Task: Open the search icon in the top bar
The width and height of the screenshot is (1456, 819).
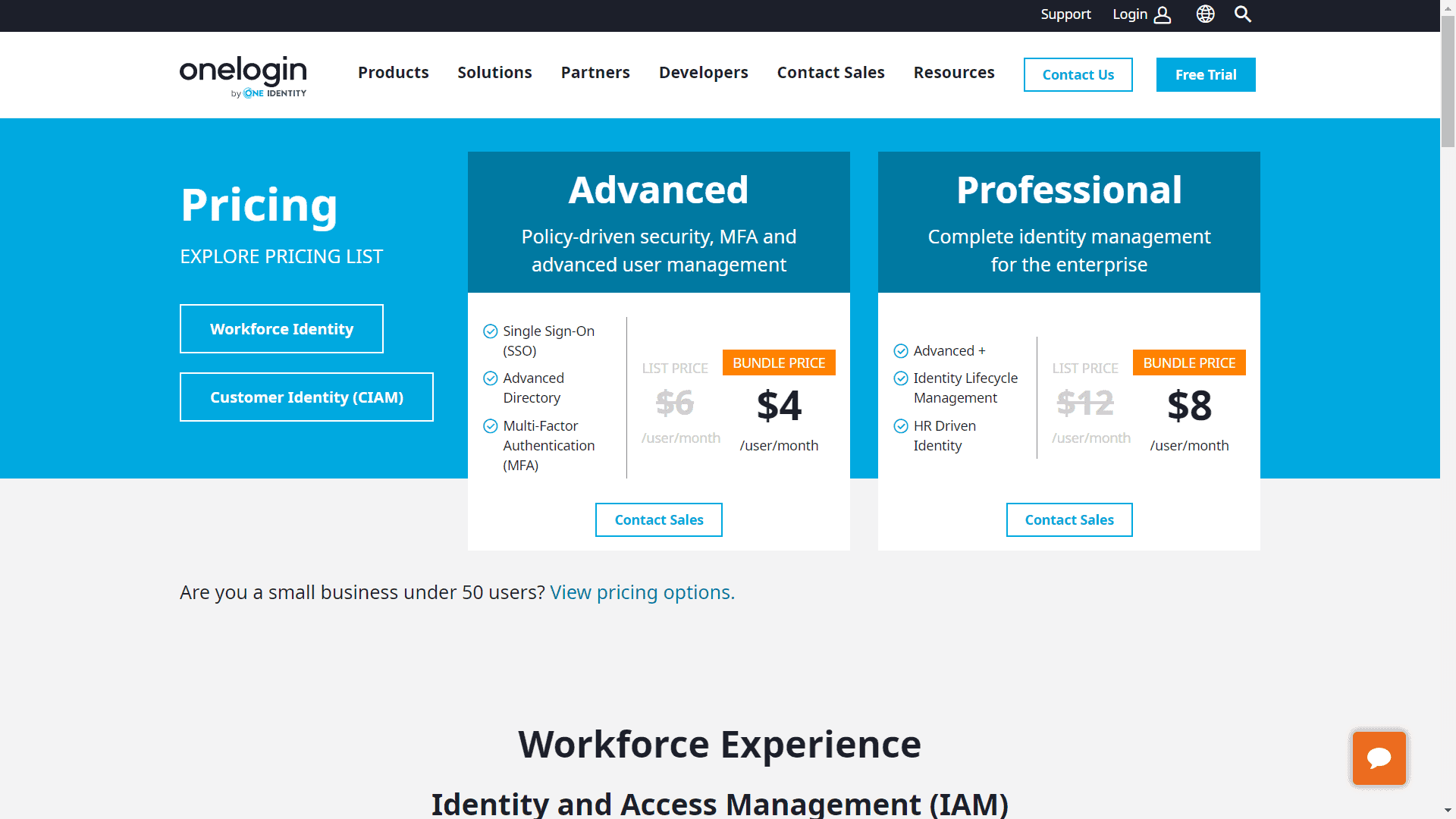Action: click(1243, 14)
